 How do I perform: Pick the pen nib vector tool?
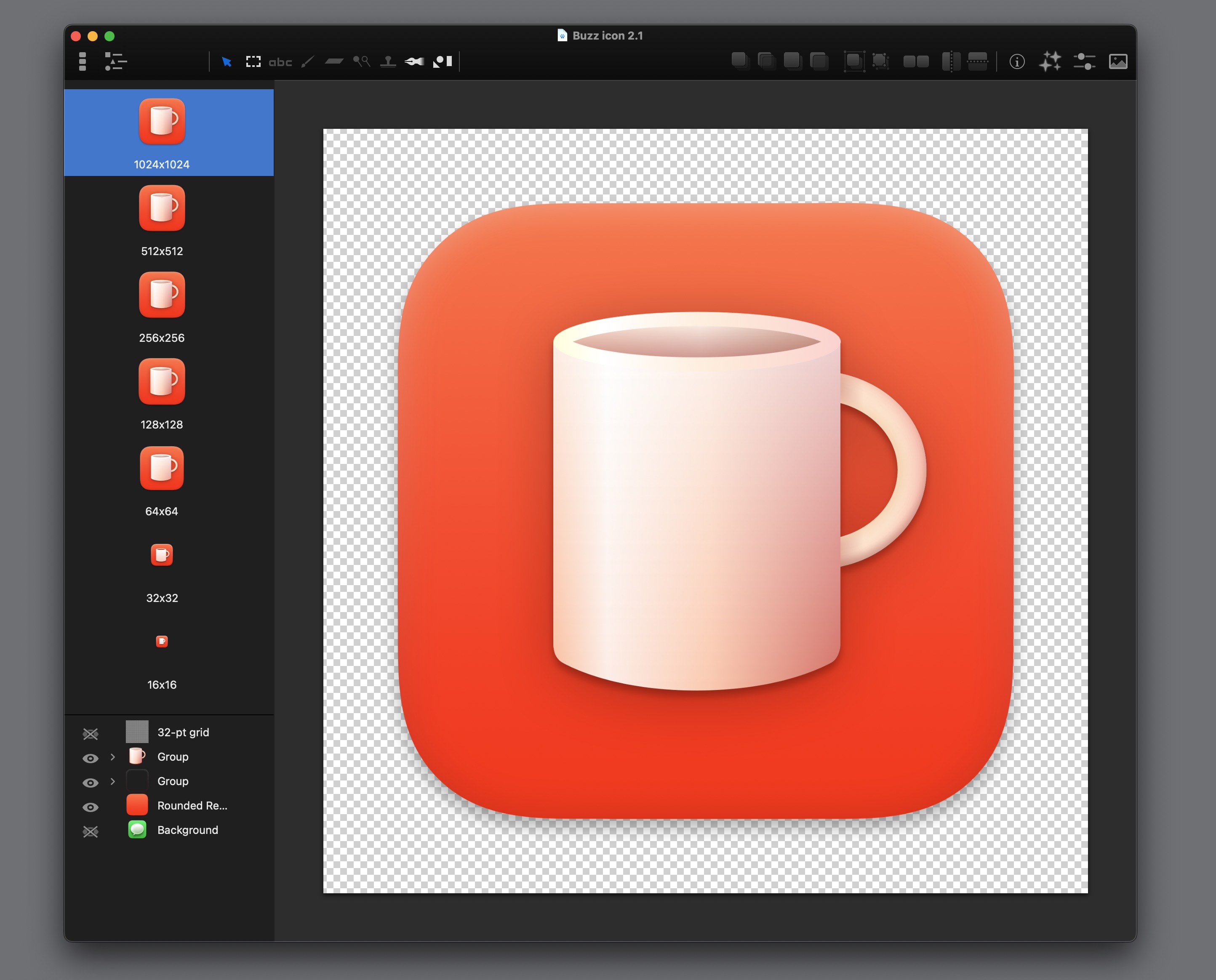pos(414,61)
